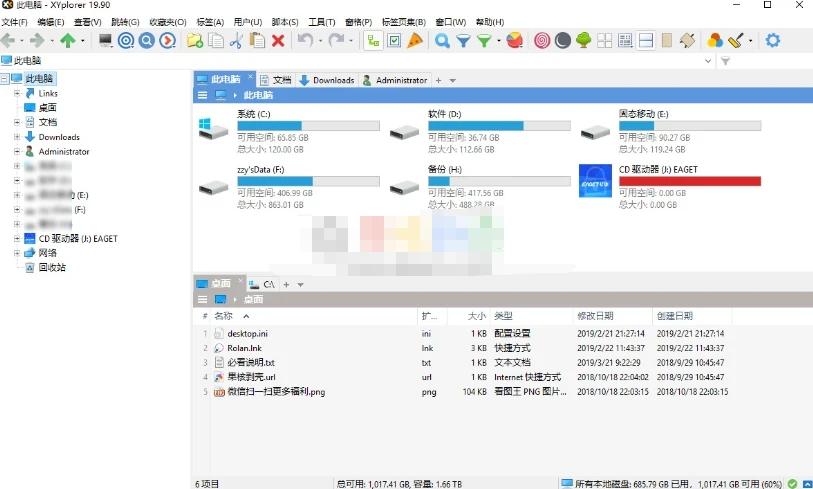
Task: Select the file 必看说明.txt
Action: click(x=251, y=362)
